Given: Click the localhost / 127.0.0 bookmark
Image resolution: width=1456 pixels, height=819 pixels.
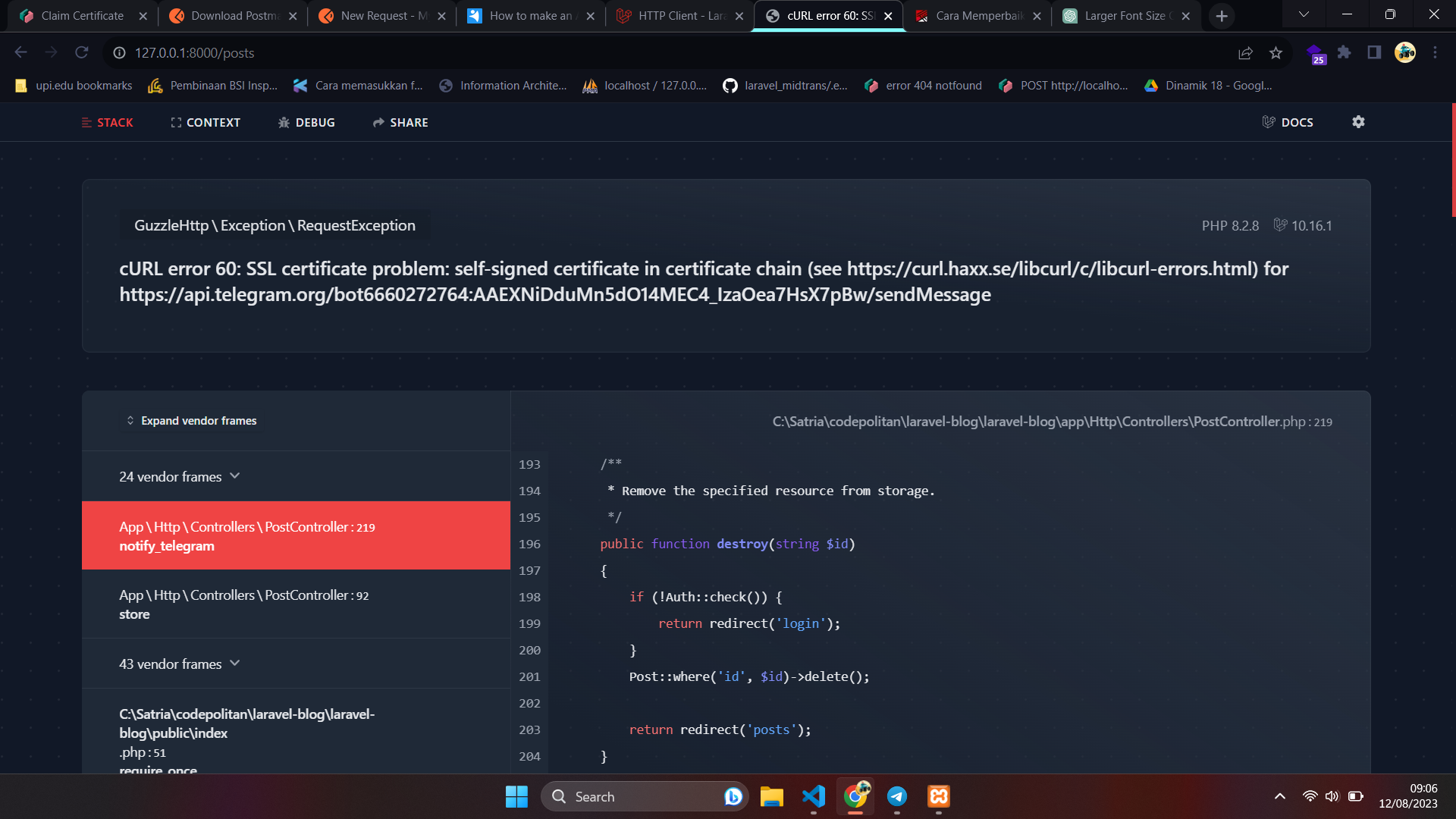Looking at the screenshot, I should point(643,86).
